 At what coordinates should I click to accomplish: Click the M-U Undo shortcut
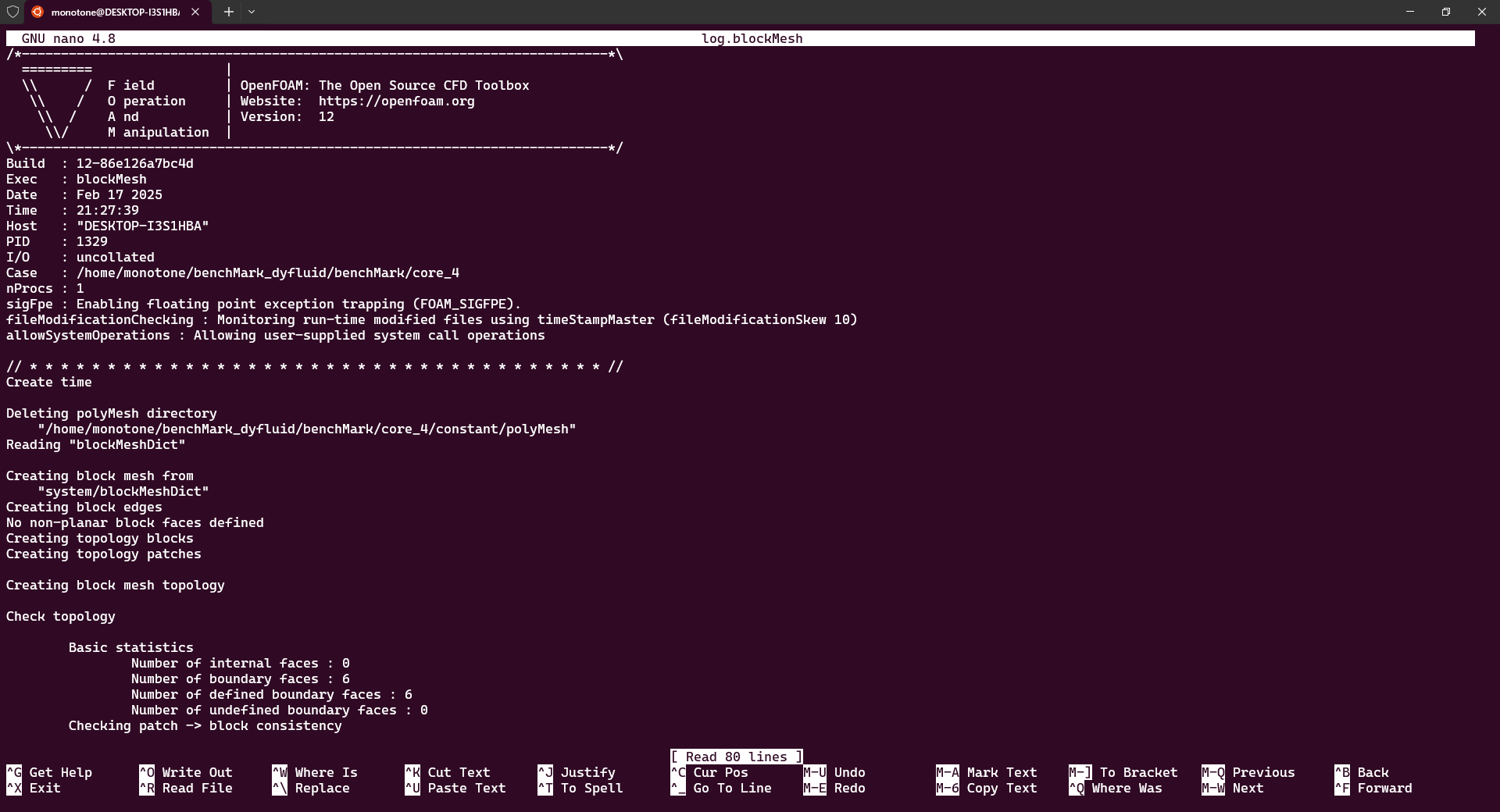point(834,772)
